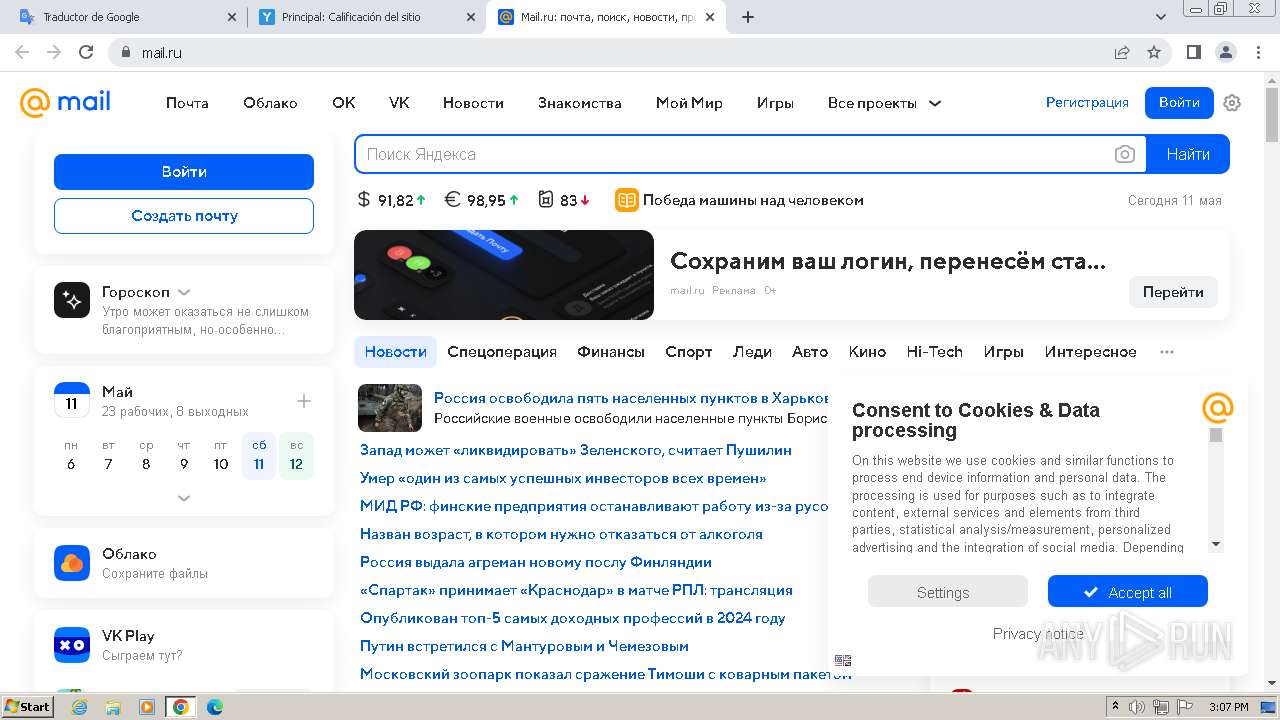Open the VK Play icon
The width and height of the screenshot is (1280, 720).
click(72, 645)
